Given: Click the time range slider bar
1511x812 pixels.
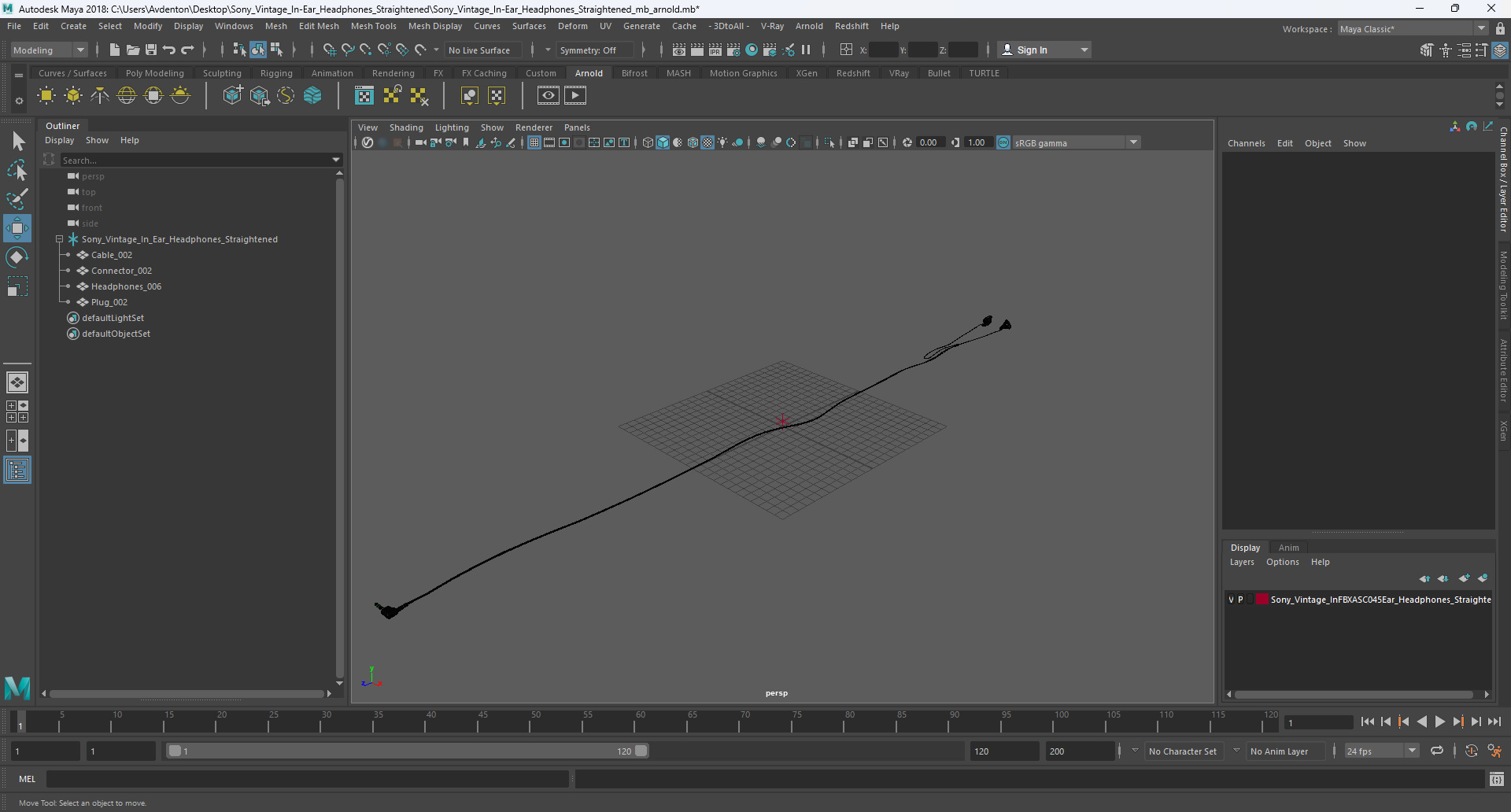Looking at the screenshot, I should (408, 751).
